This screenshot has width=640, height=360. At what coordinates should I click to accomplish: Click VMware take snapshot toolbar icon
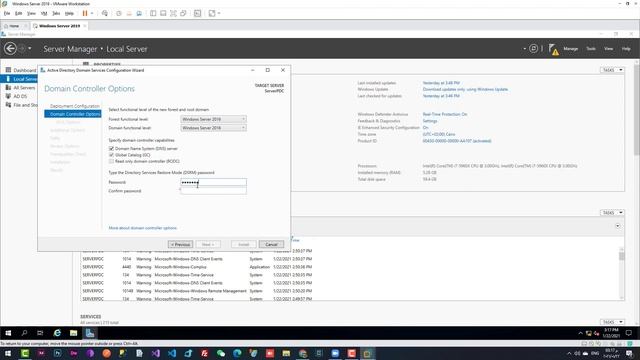119,13
